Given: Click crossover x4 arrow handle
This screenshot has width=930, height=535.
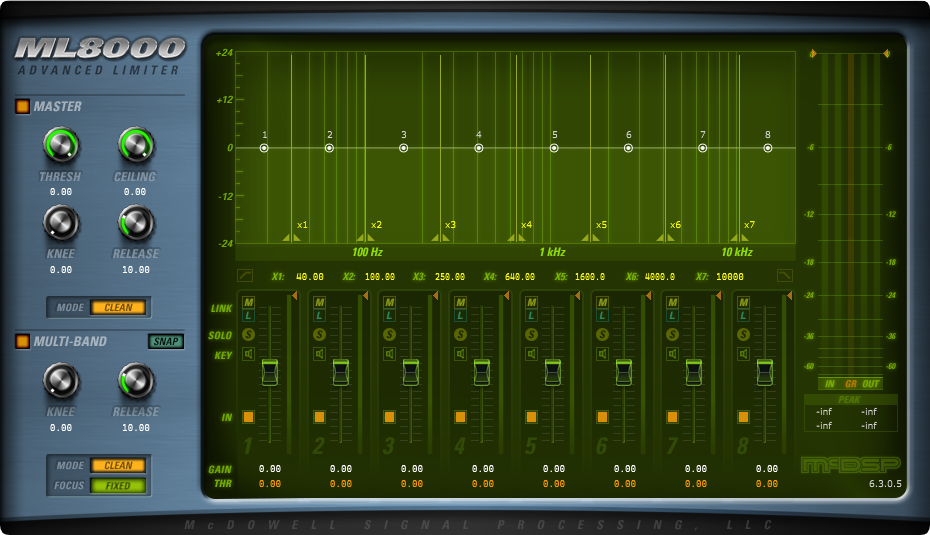Looking at the screenshot, I should point(516,238).
